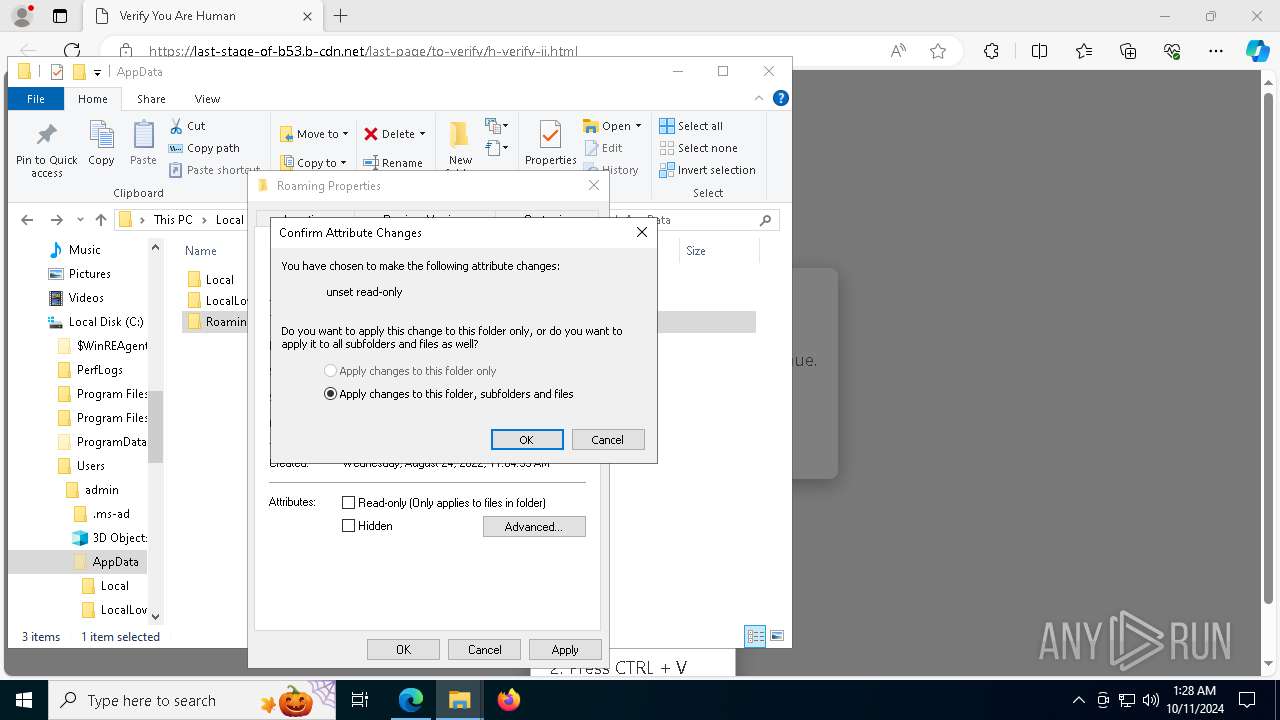Open Advanced attributes button
Viewport: 1280px width, 720px height.
[534, 527]
